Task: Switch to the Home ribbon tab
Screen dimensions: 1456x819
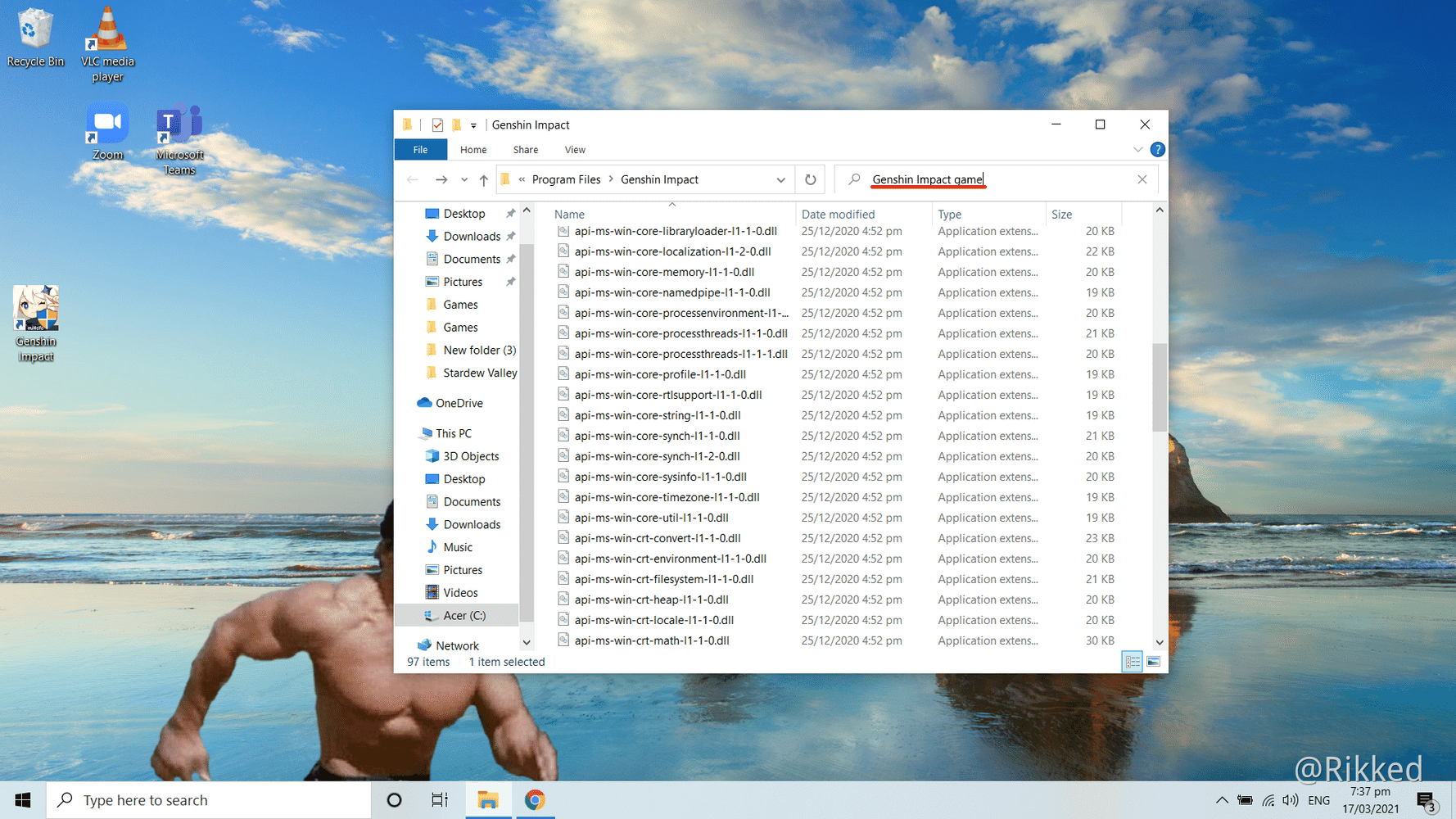Action: pos(473,150)
